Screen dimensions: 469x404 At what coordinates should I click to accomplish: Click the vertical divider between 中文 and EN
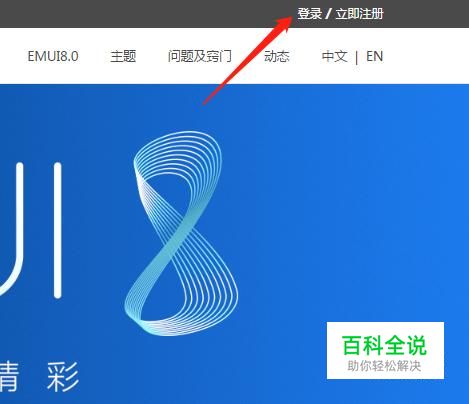point(357,57)
